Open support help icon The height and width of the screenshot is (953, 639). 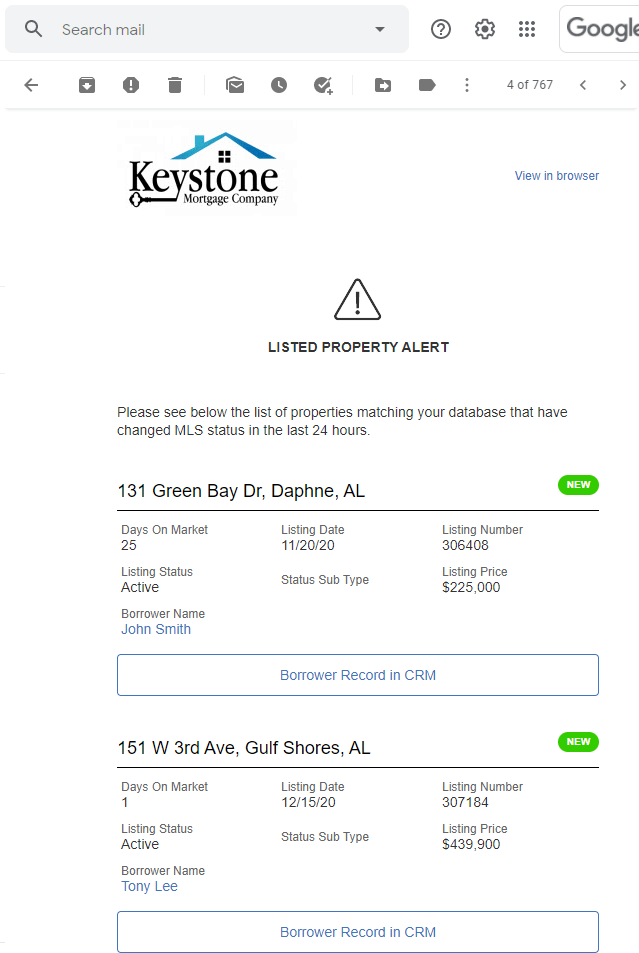click(441, 29)
